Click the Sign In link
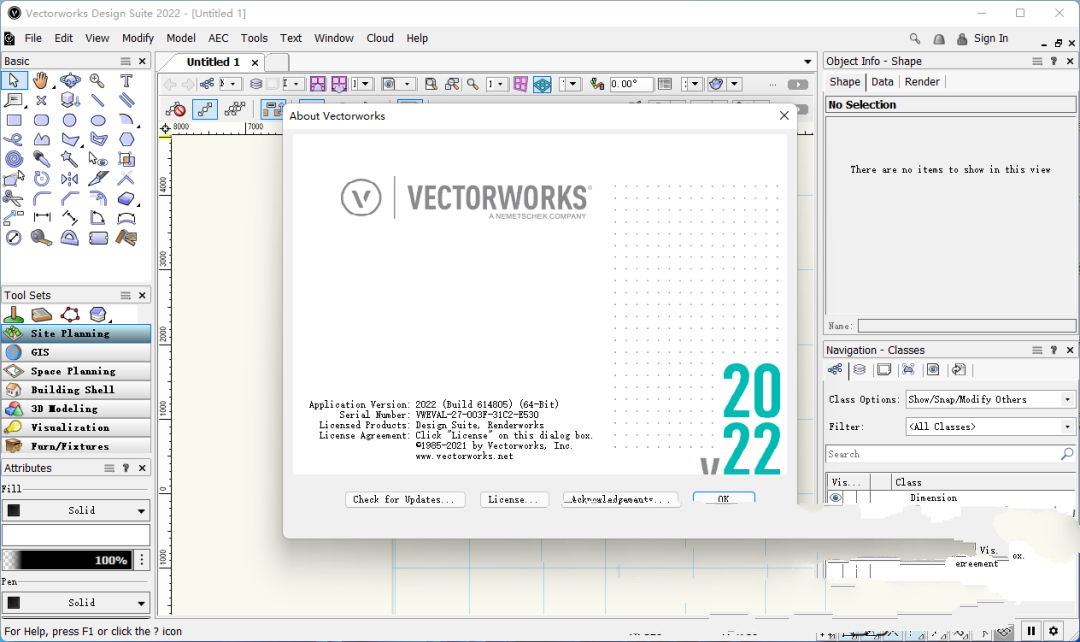This screenshot has width=1080, height=642. tap(990, 39)
